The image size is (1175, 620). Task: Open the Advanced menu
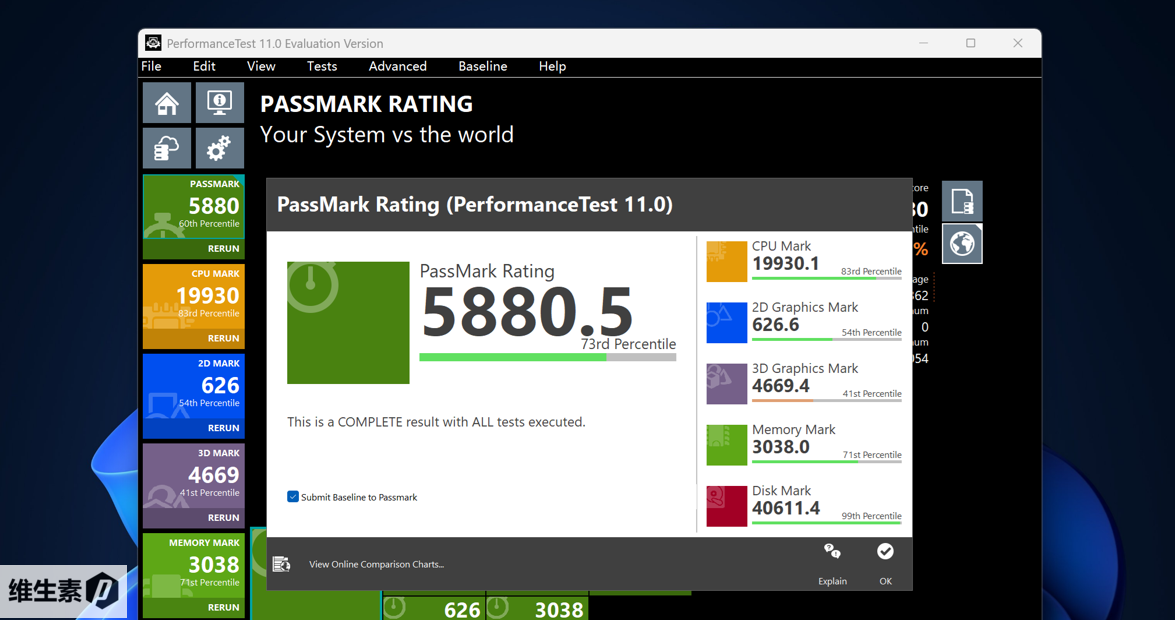[397, 66]
